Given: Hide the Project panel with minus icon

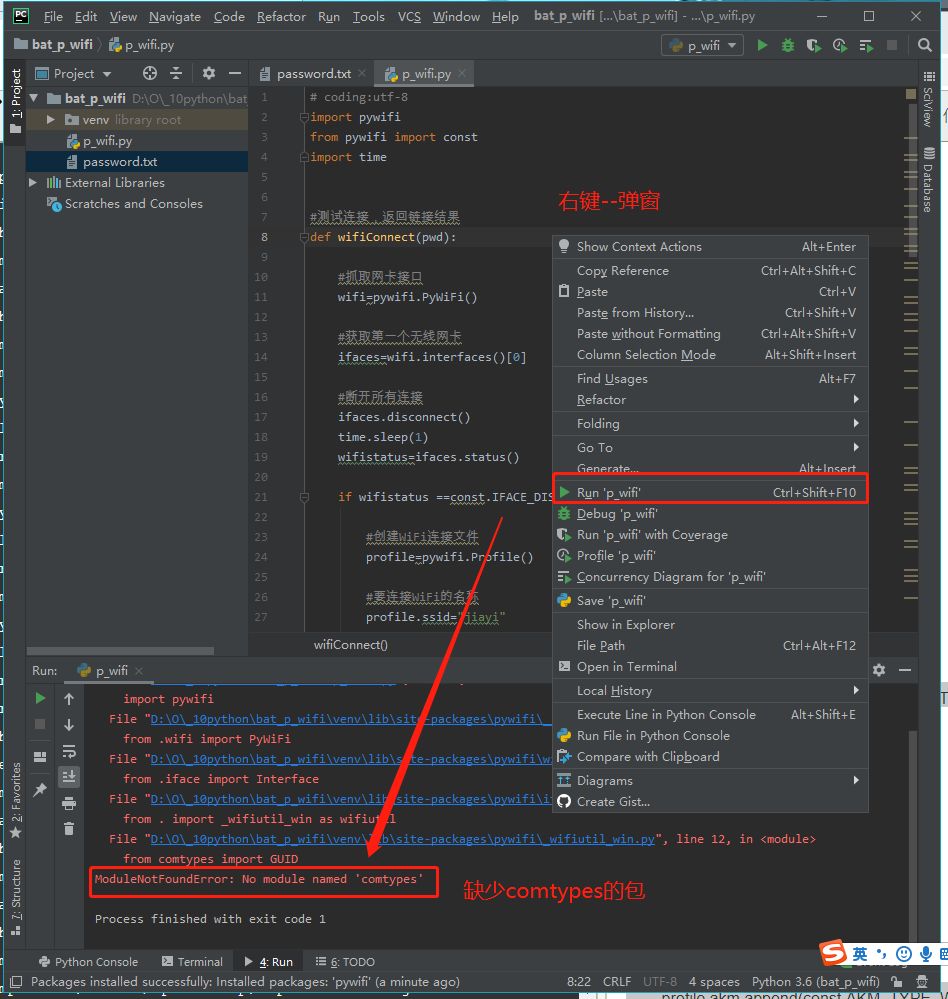Looking at the screenshot, I should (234, 73).
